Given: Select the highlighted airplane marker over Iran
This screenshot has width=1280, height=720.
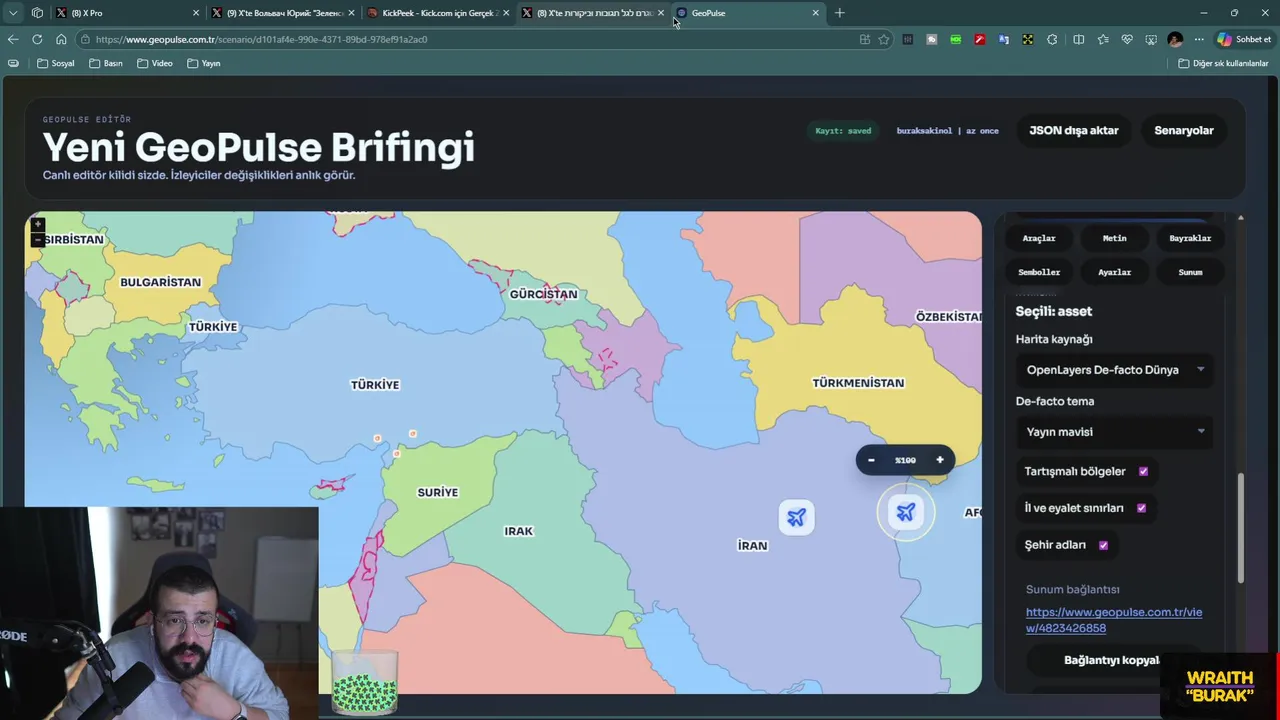Looking at the screenshot, I should click(x=906, y=513).
